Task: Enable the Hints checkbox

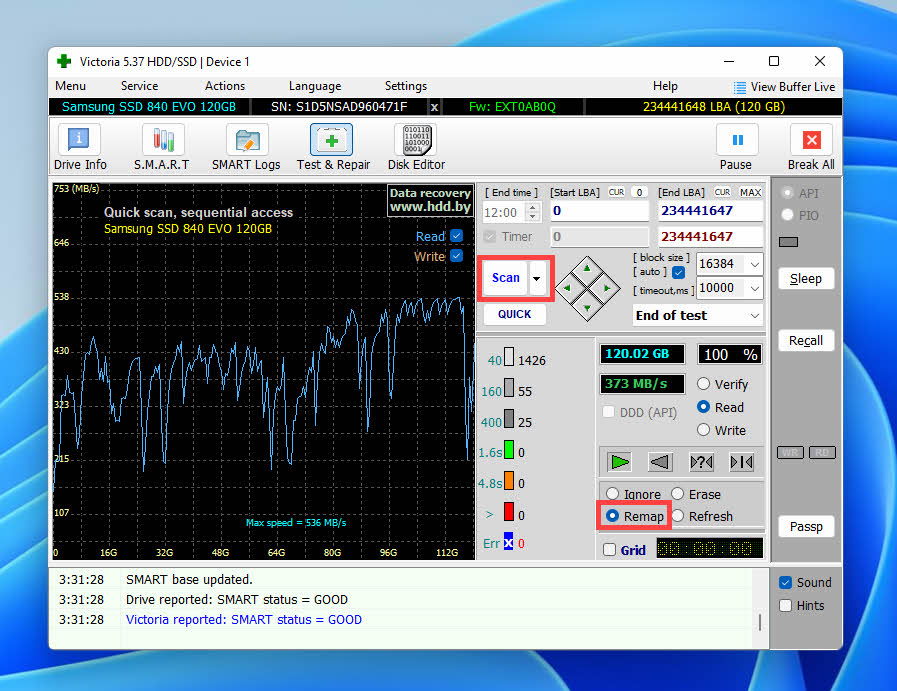Action: [x=785, y=605]
